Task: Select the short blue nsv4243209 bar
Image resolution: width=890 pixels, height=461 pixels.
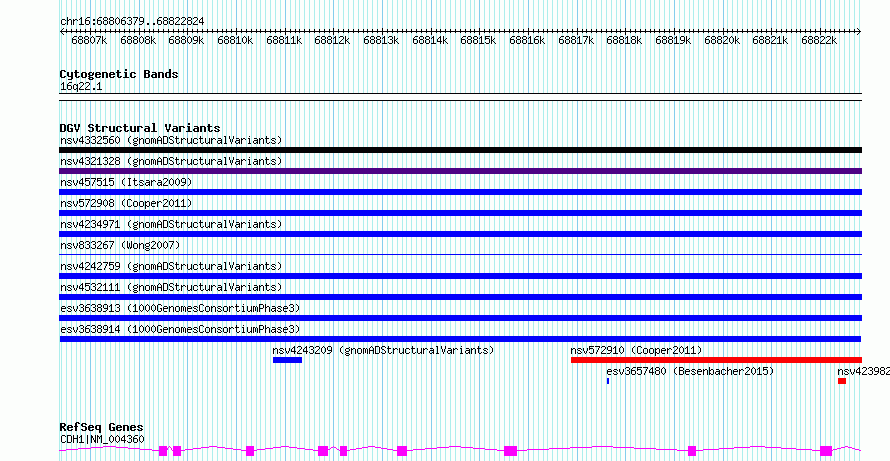Action: pyautogui.click(x=287, y=360)
